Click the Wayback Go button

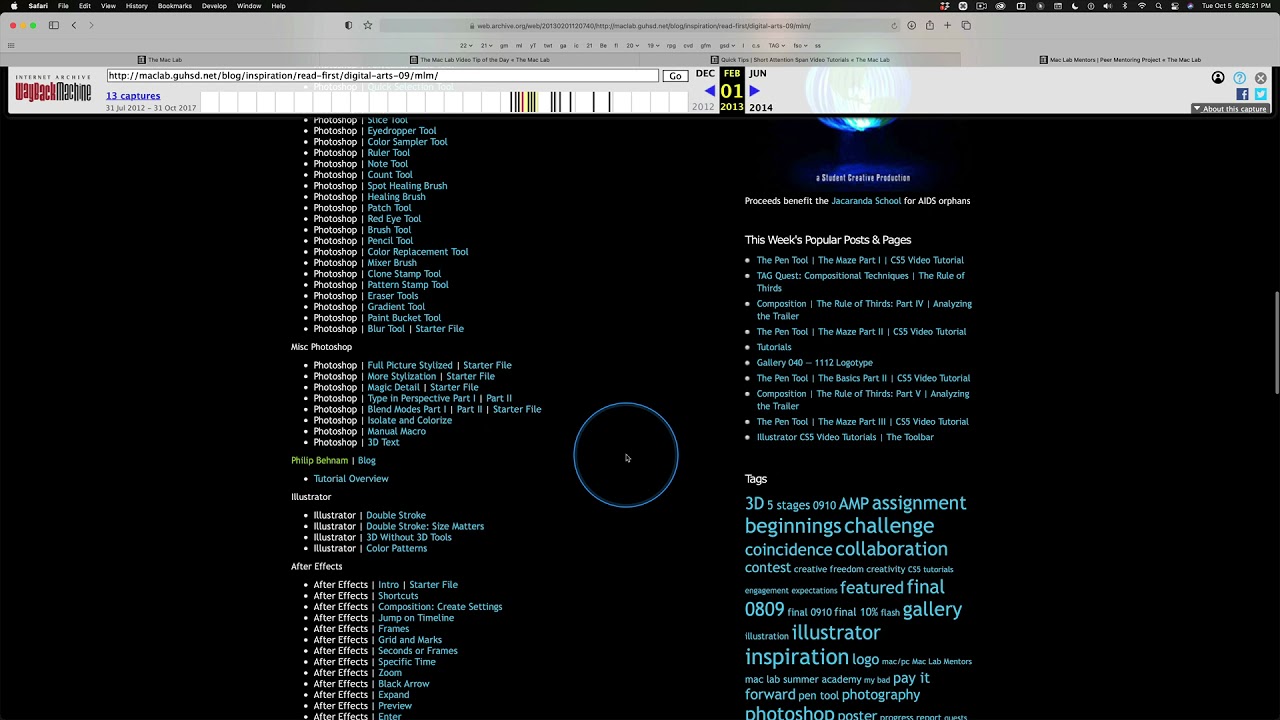click(x=675, y=76)
